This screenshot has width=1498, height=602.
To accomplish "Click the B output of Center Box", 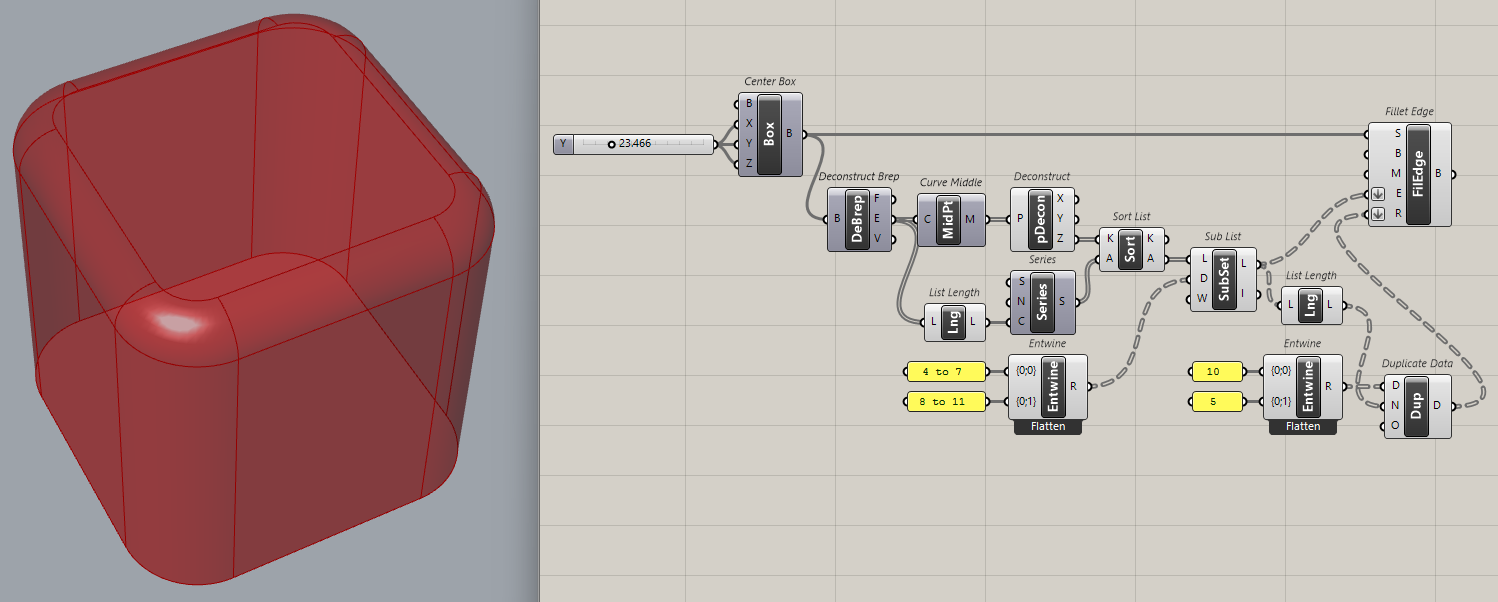I will point(790,134).
